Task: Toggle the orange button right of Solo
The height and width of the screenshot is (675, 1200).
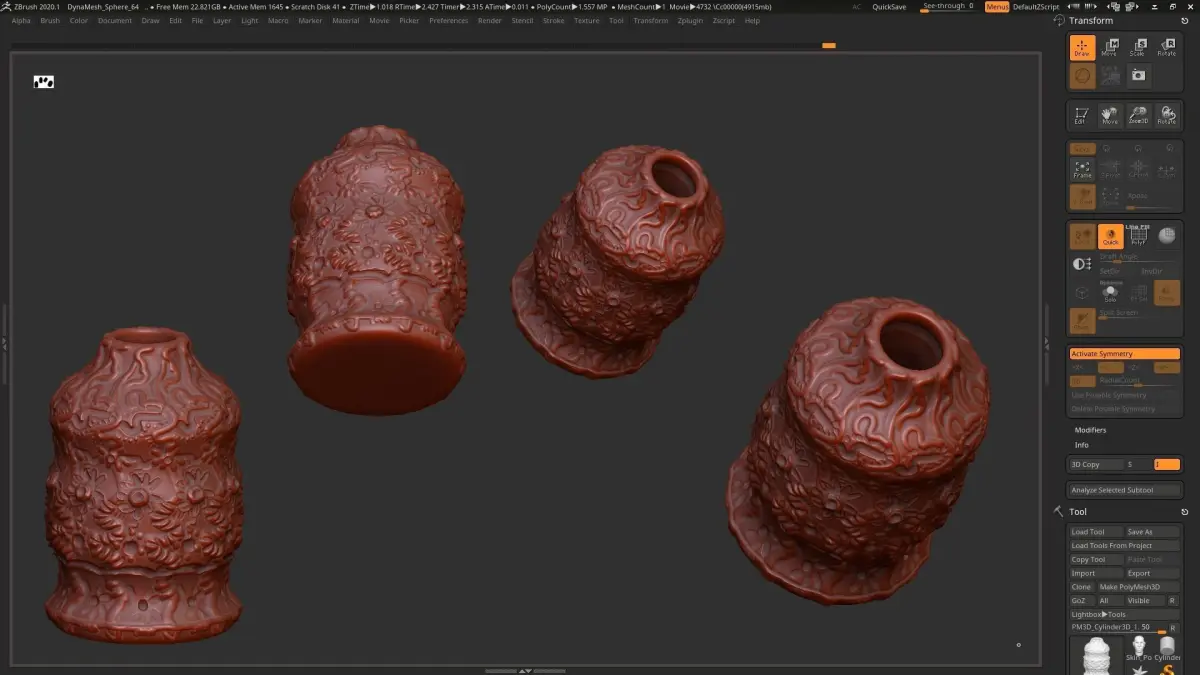Action: coord(1167,293)
